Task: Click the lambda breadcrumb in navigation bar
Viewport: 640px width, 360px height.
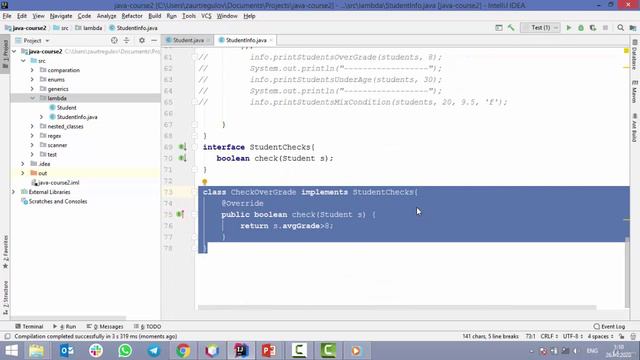Action: coord(89,28)
